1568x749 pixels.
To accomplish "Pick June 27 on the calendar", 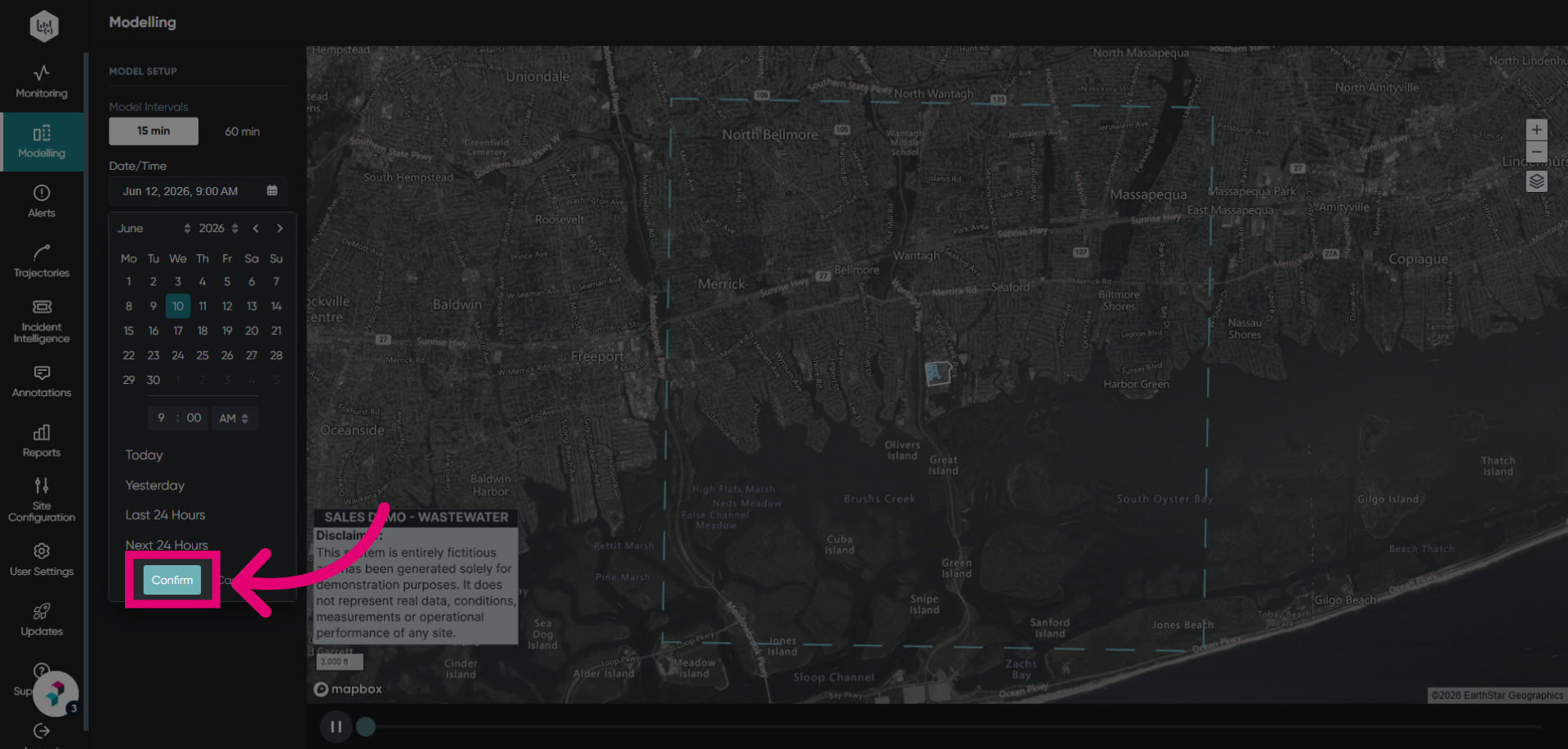I will coord(252,355).
